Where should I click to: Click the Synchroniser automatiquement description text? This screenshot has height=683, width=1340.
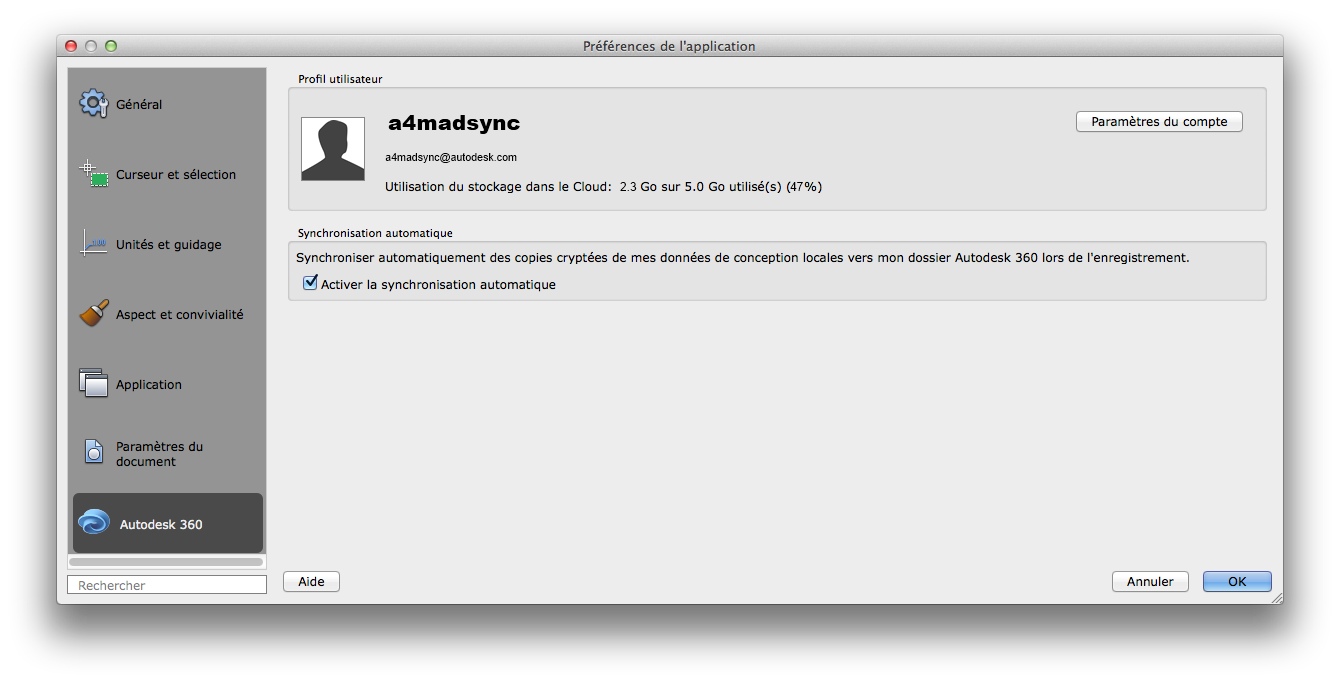click(743, 257)
